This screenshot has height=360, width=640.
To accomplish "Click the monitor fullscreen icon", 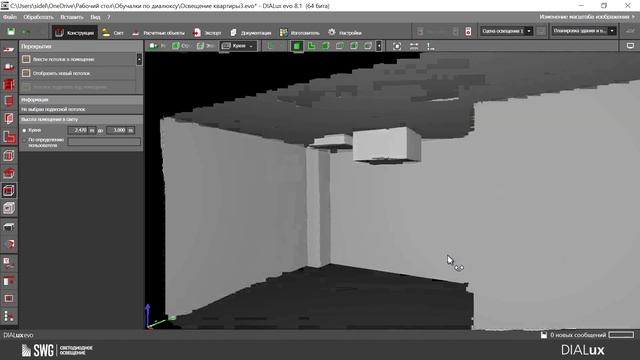I will (x=630, y=46).
